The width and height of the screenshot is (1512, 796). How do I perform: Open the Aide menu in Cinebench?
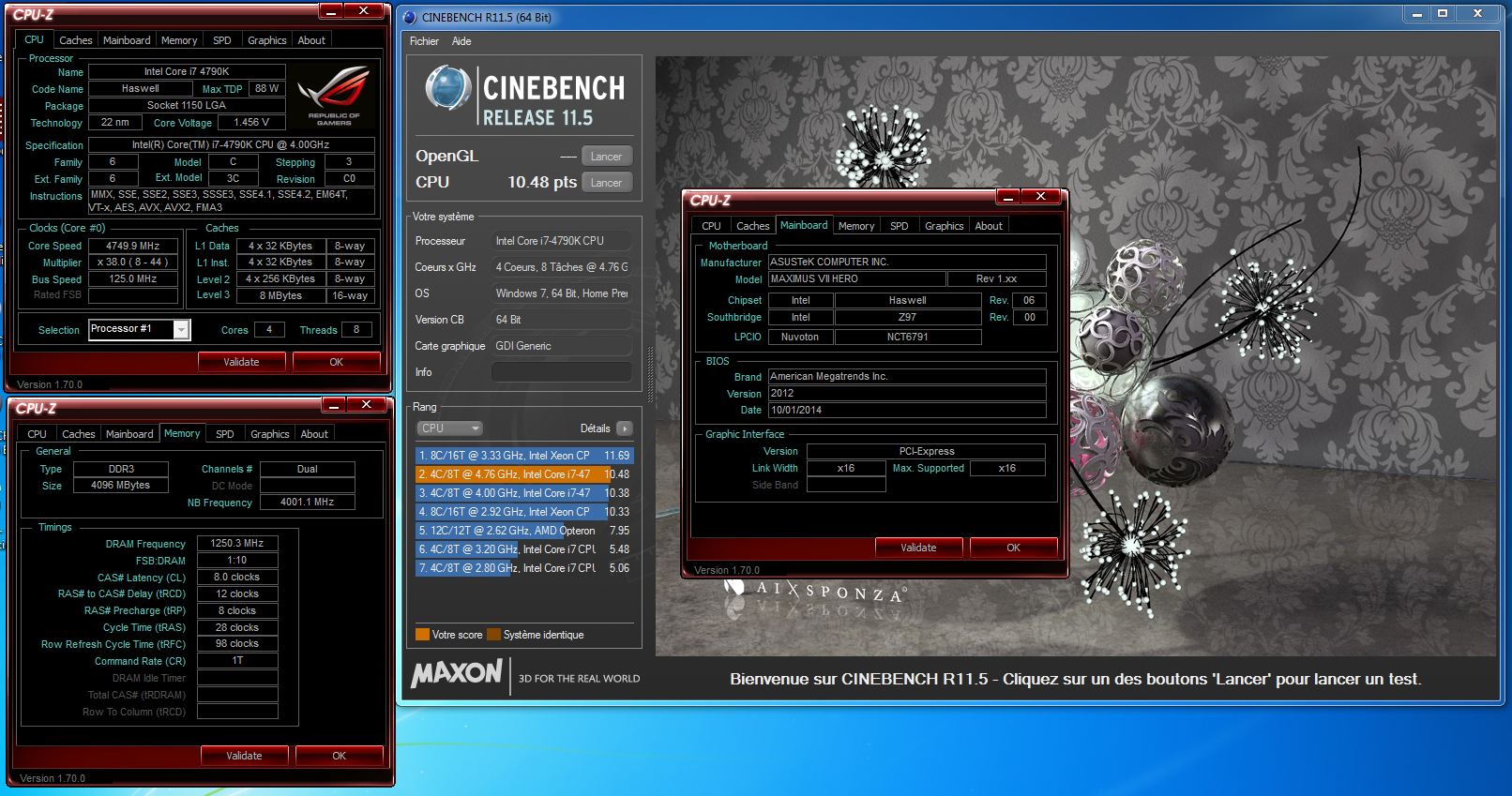click(x=461, y=41)
